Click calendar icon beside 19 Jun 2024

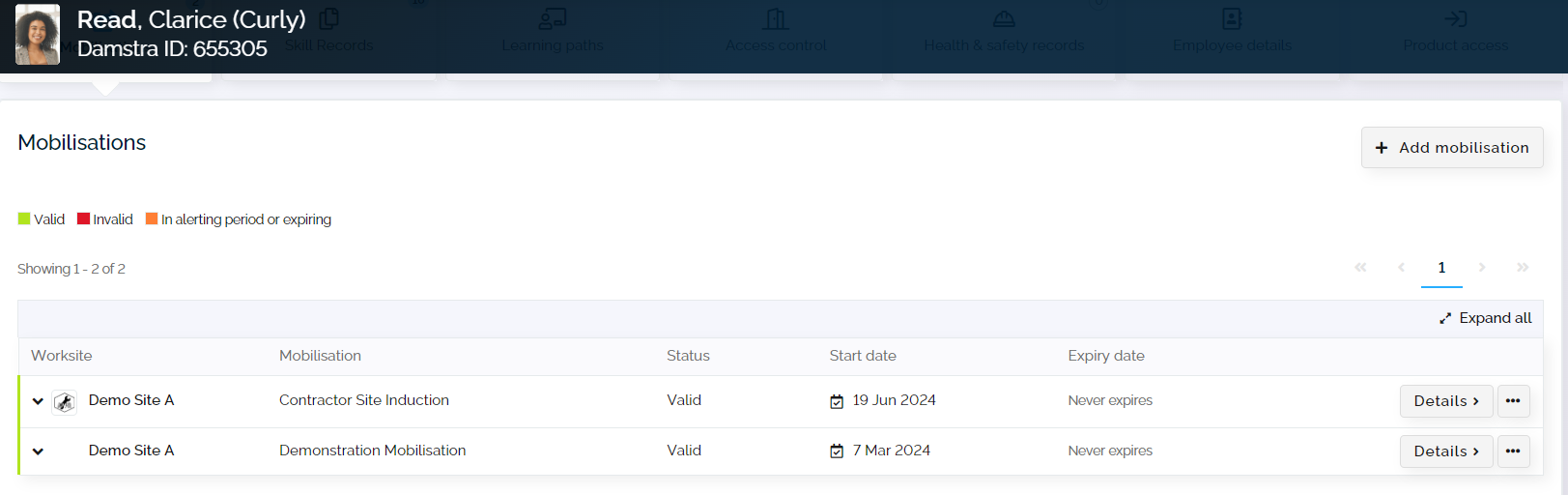837,401
